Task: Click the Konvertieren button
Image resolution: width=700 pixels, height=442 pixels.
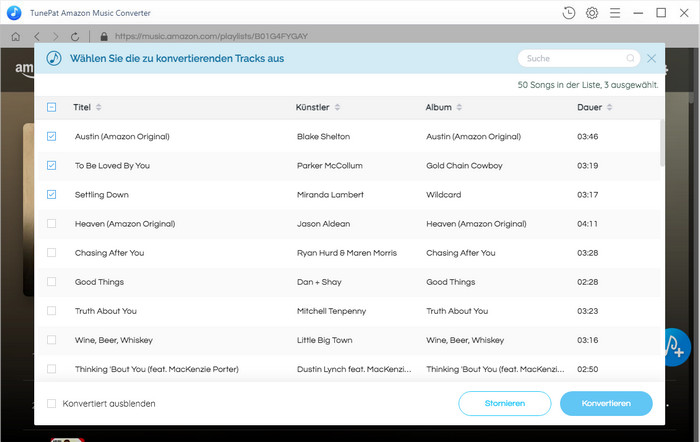Action: [606, 403]
